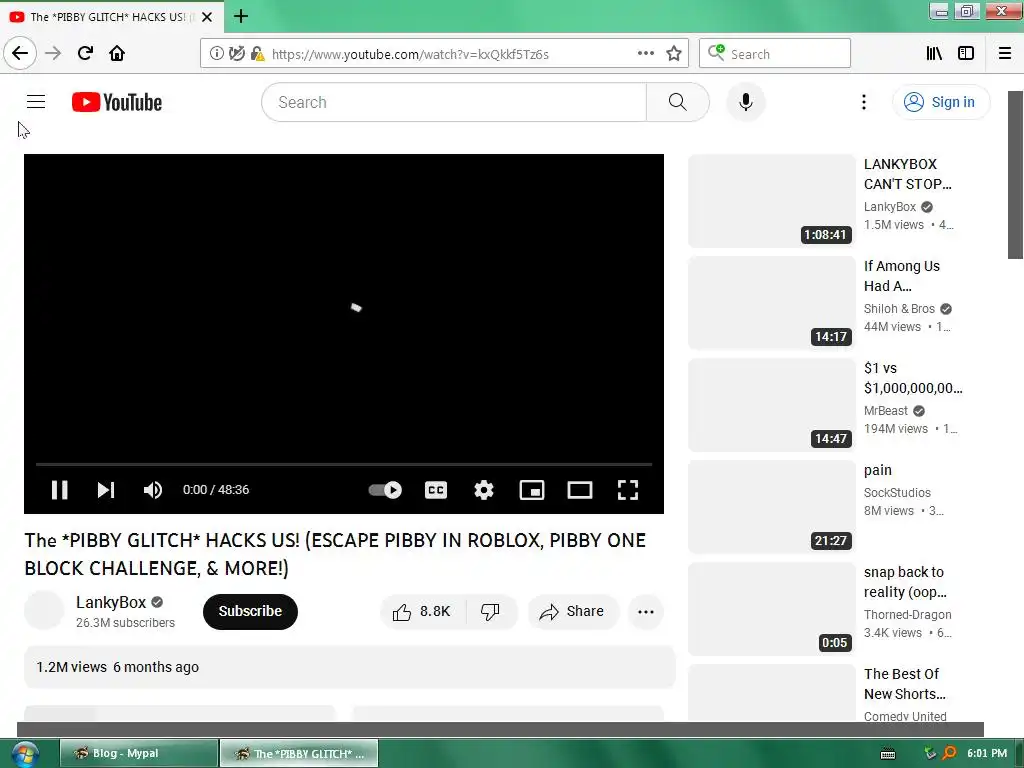Go to YouTube home via logo
This screenshot has width=1024, height=768.
pos(117,102)
